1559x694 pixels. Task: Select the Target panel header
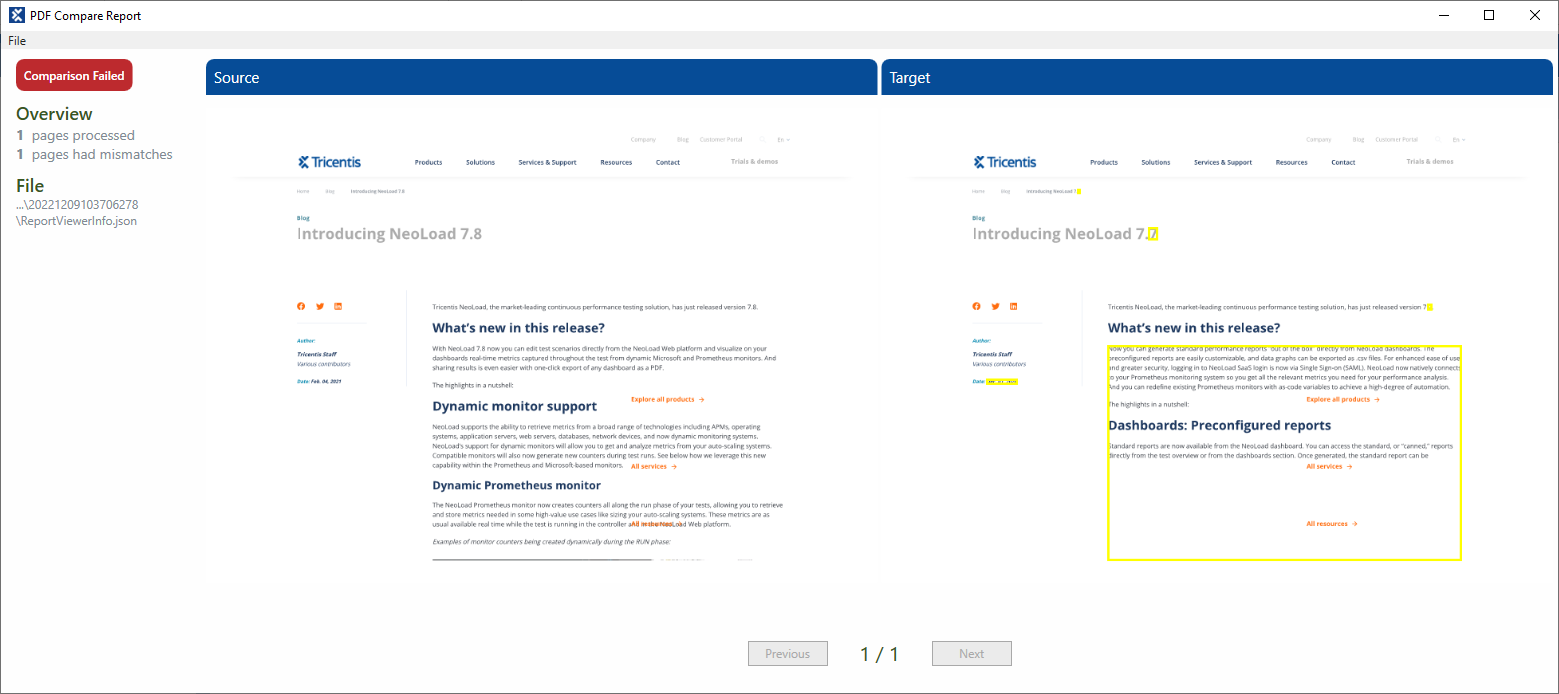(1217, 77)
